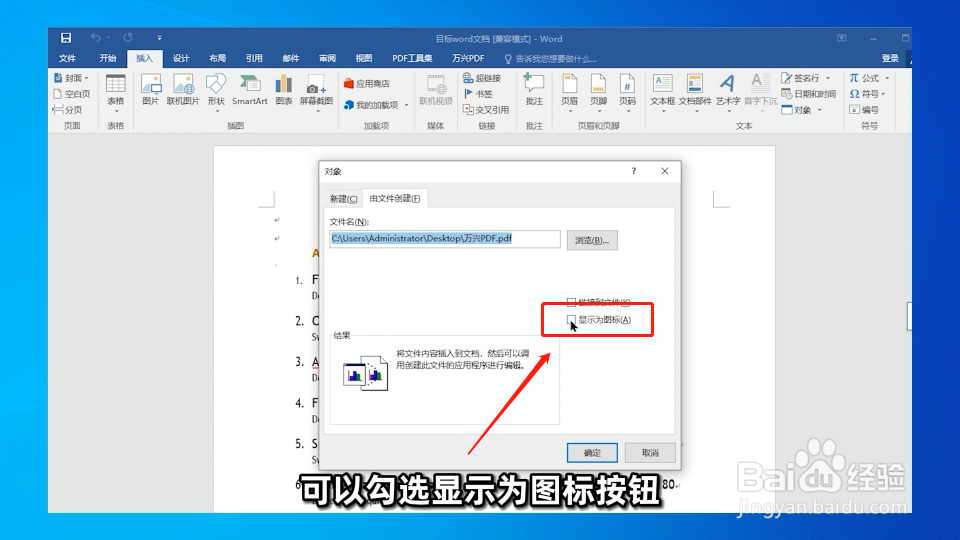Undo the last action

coord(96,38)
